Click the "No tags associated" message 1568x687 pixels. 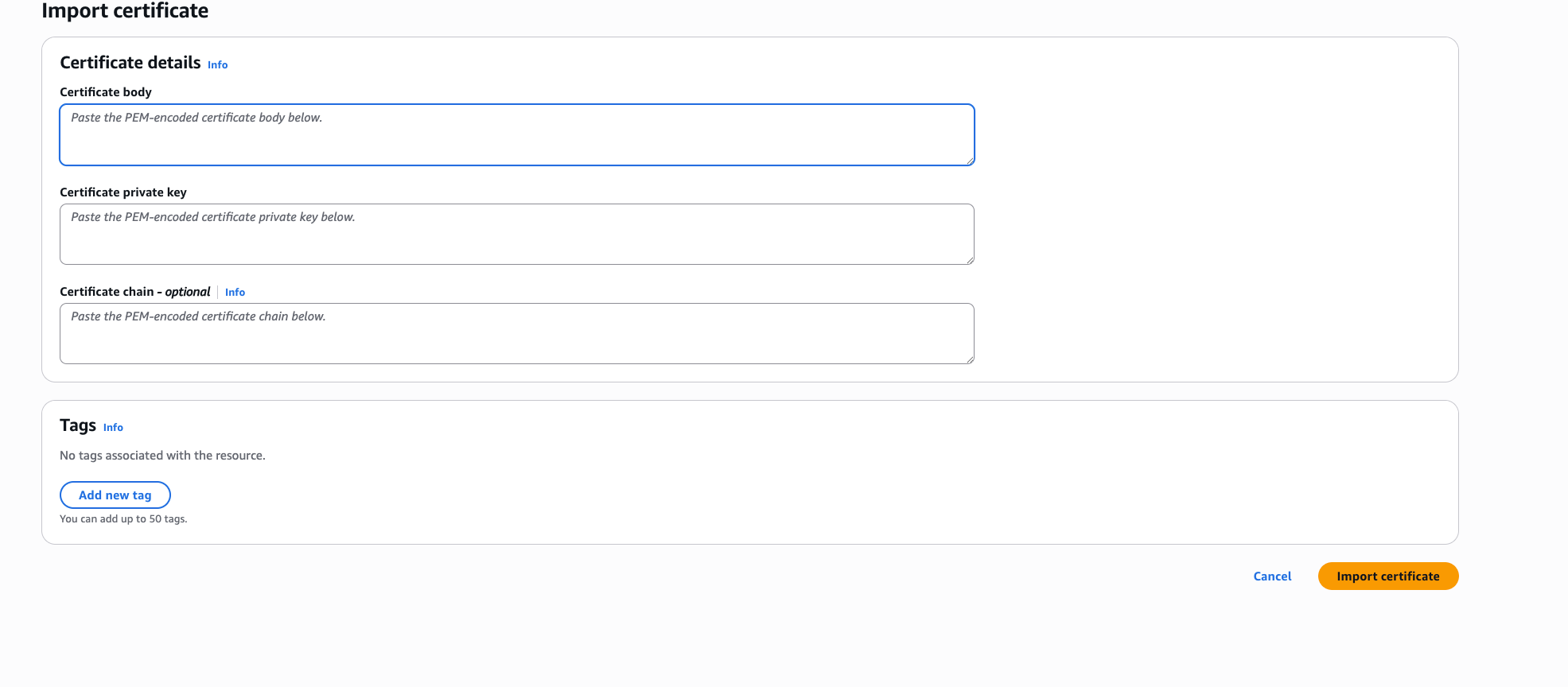tap(162, 456)
